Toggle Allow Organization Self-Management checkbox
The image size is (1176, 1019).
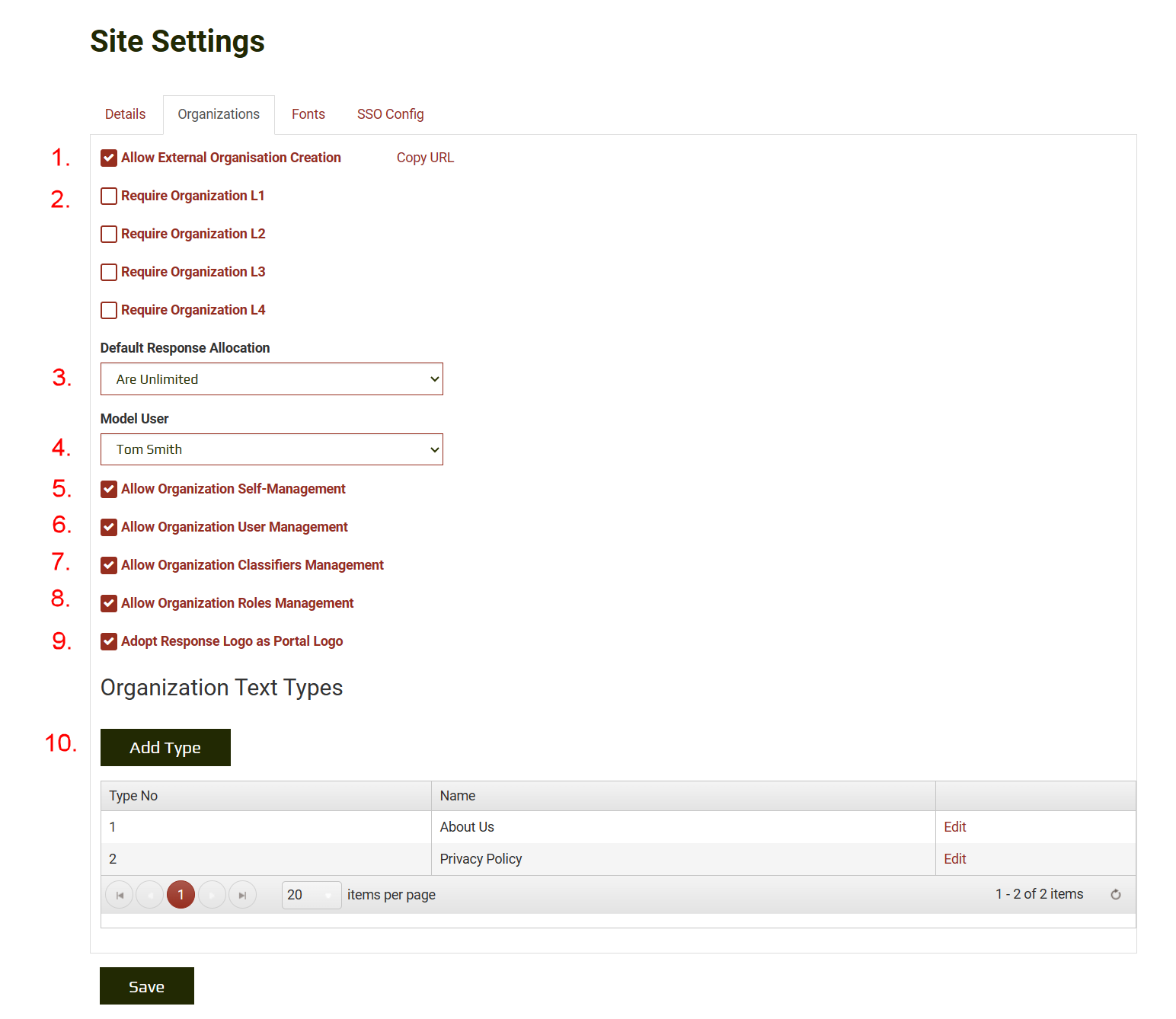(x=109, y=489)
